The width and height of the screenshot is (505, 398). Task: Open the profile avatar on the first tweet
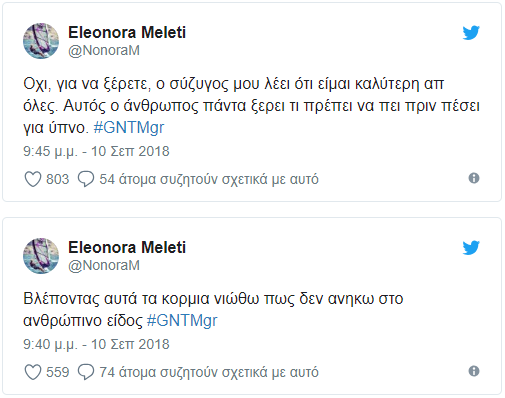[x=41, y=41]
